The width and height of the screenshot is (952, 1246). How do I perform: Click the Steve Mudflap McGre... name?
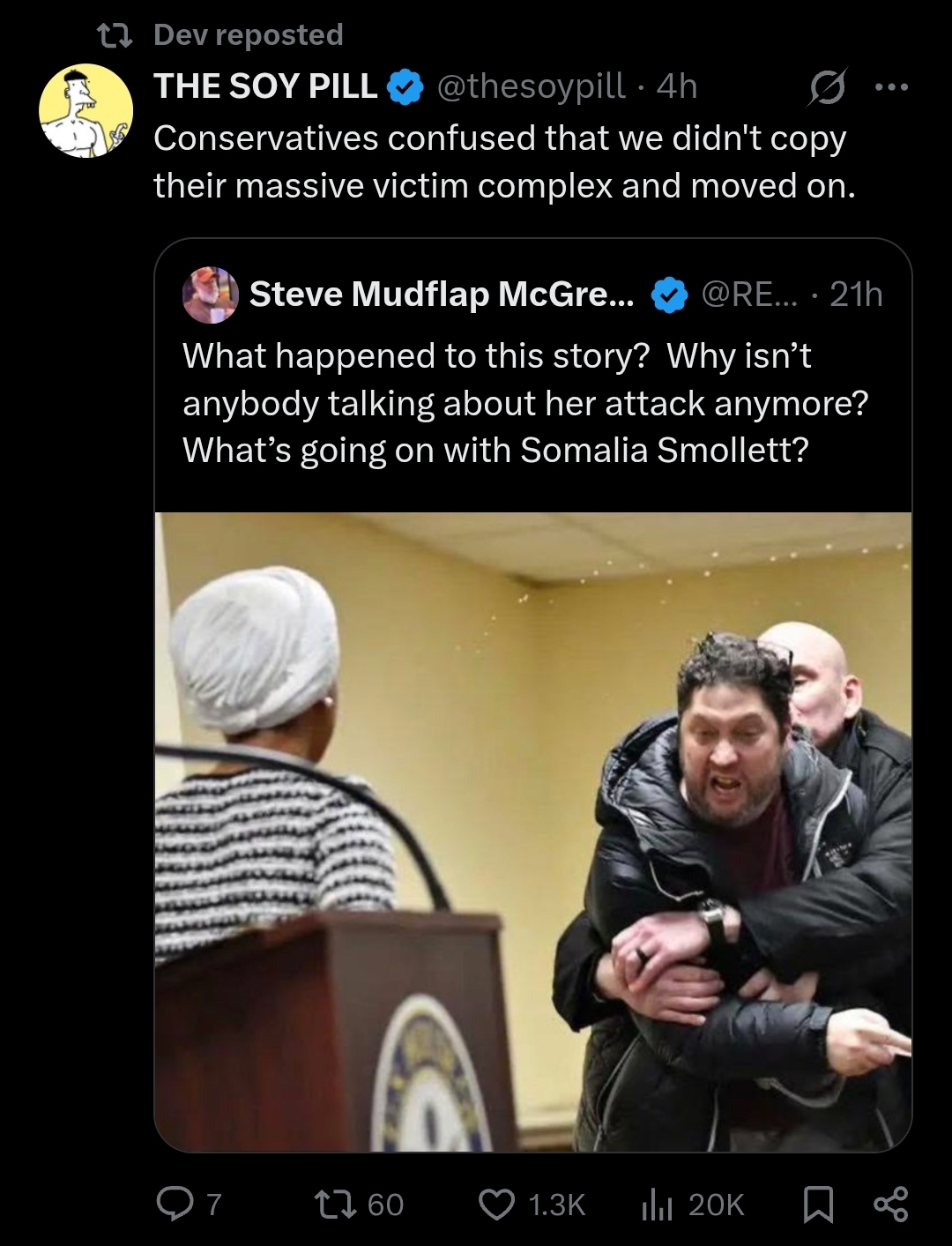442,295
